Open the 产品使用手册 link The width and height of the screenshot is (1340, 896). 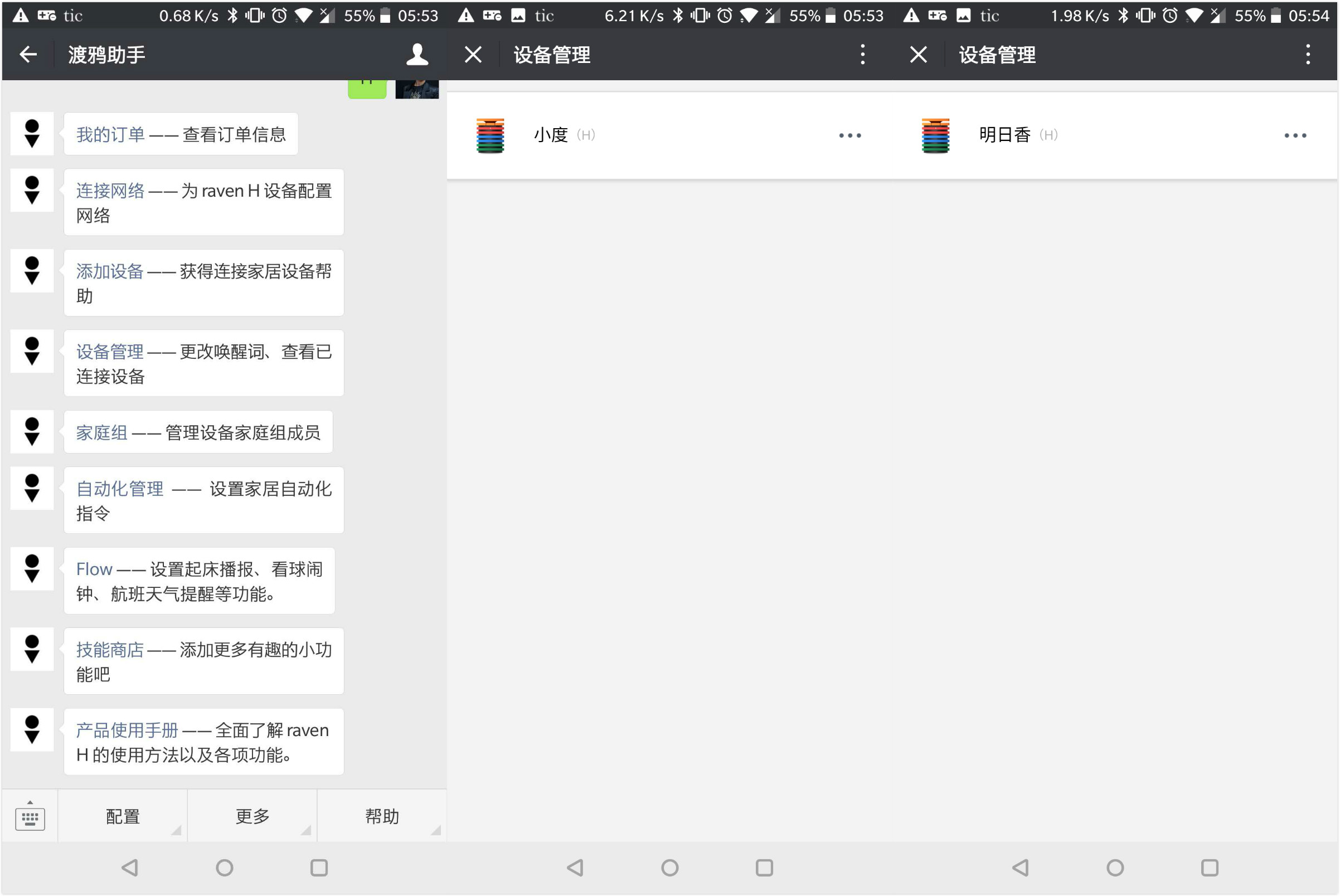pos(127,731)
